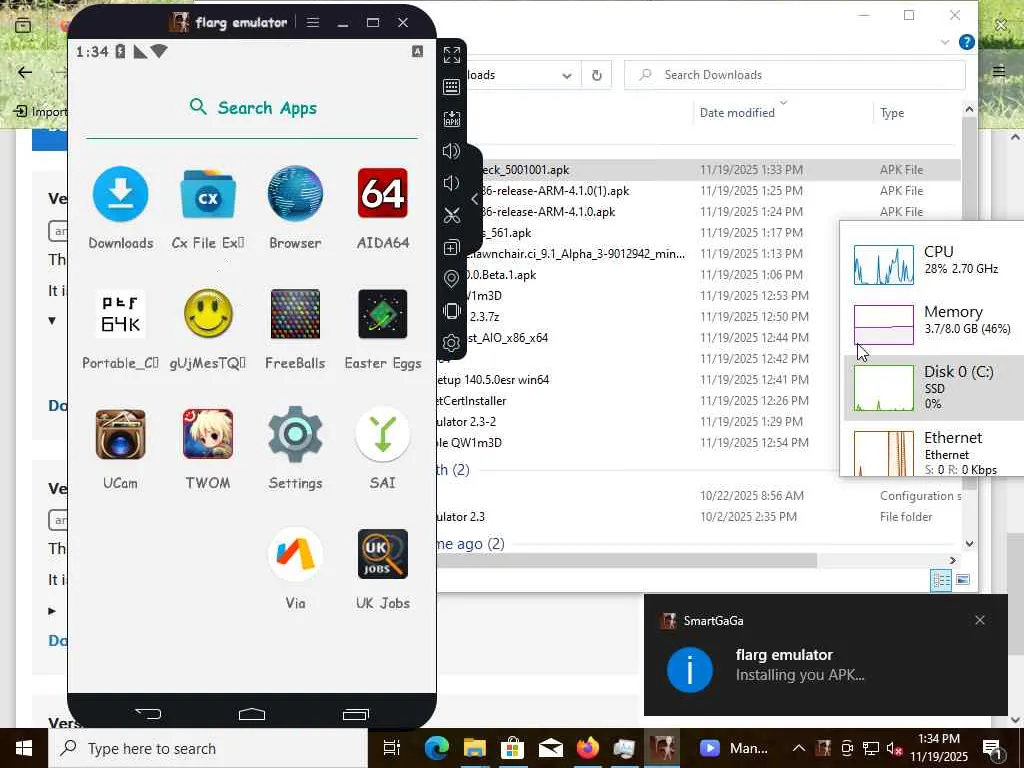Image resolution: width=1024 pixels, height=768 pixels.
Task: Select Ethernet in performance panel
Action: pyautogui.click(x=934, y=452)
